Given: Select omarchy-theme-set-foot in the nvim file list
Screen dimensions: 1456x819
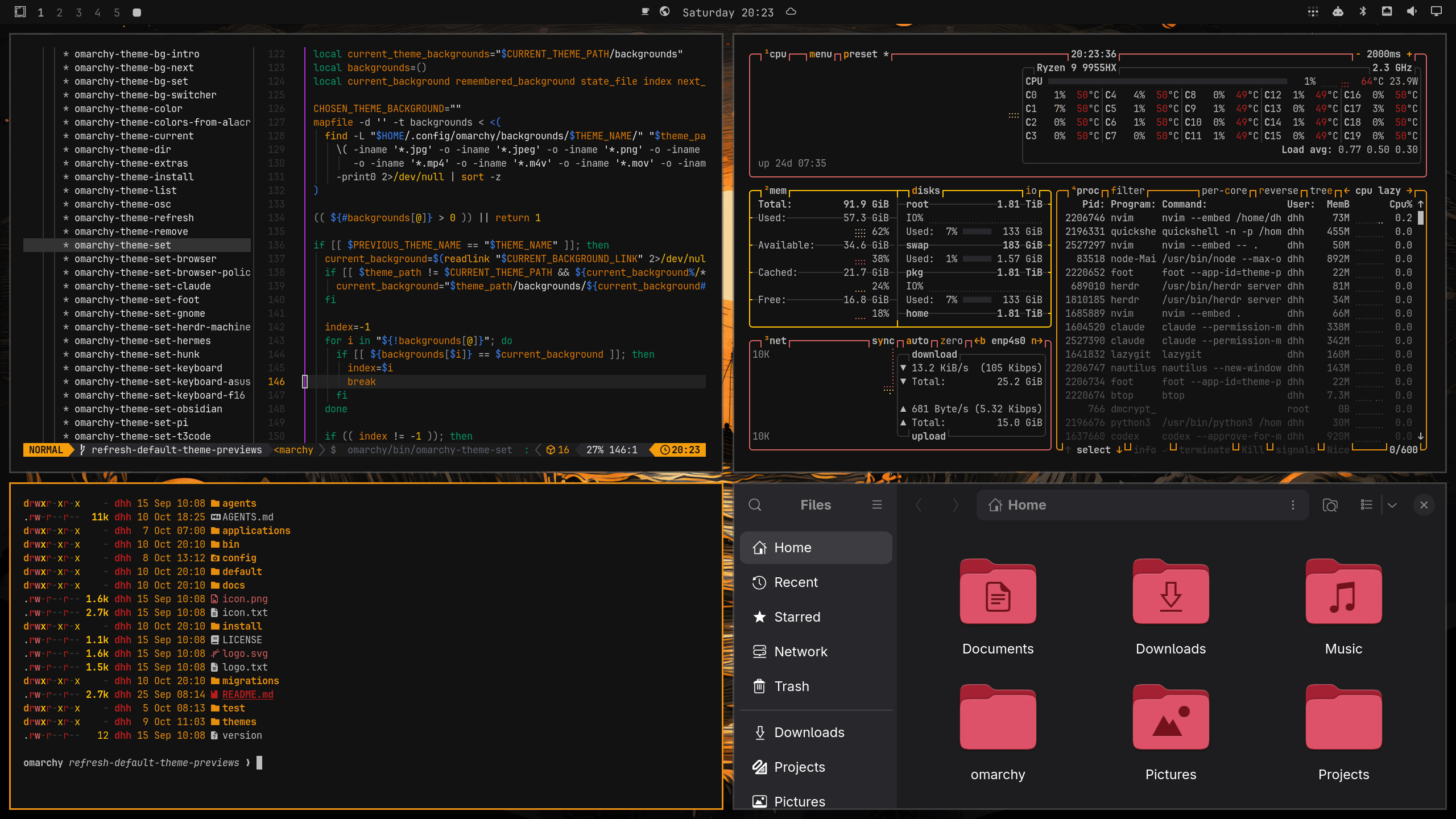Looking at the screenshot, I should (136, 300).
